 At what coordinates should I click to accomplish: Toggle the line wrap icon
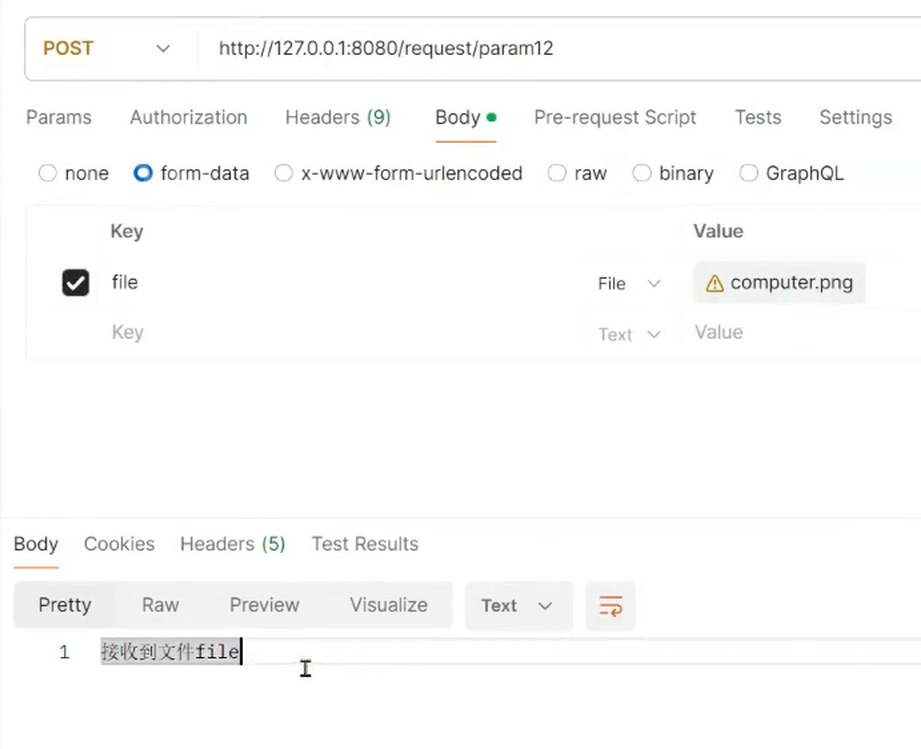click(610, 606)
